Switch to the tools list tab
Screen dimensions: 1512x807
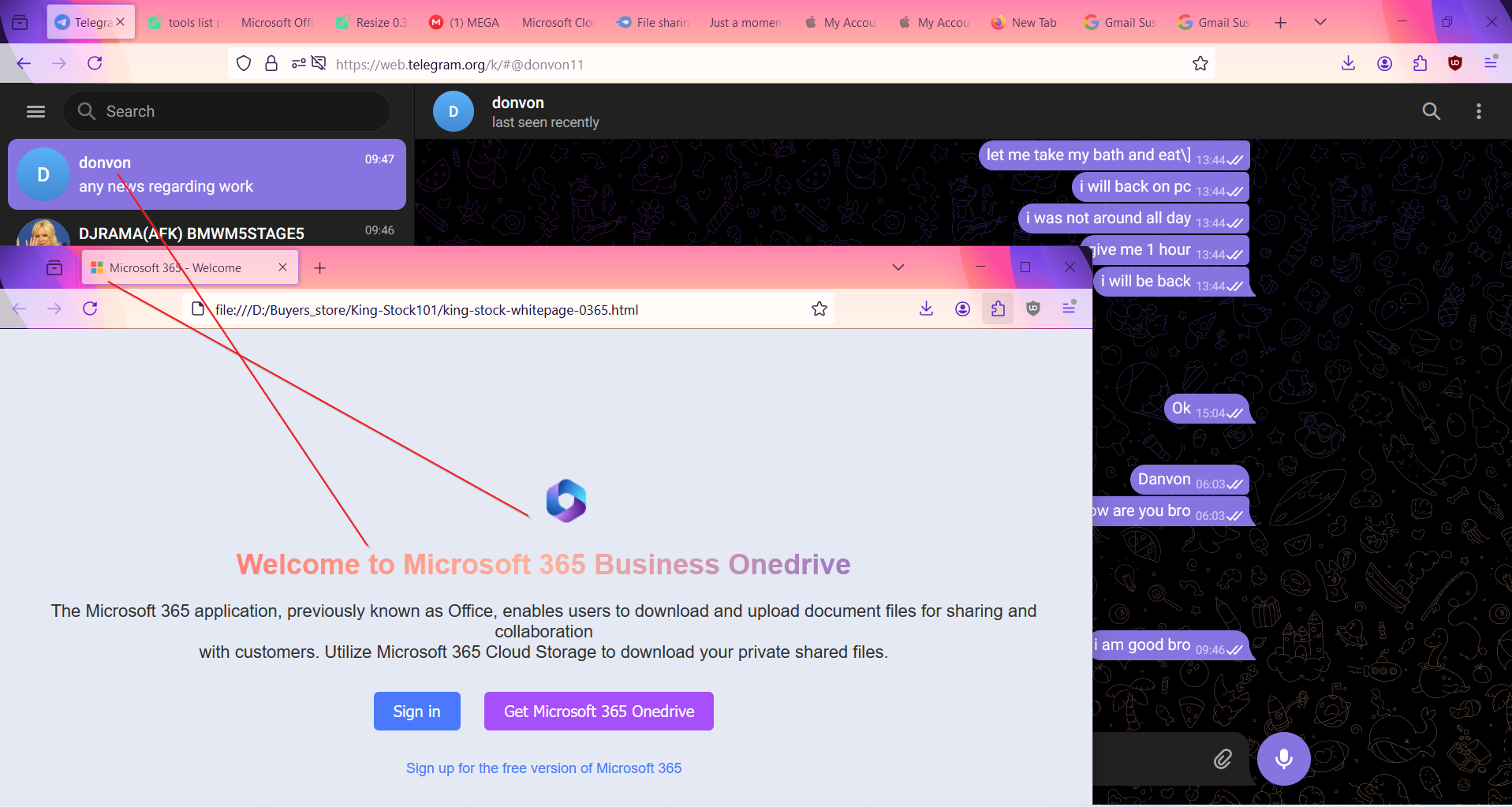[185, 22]
